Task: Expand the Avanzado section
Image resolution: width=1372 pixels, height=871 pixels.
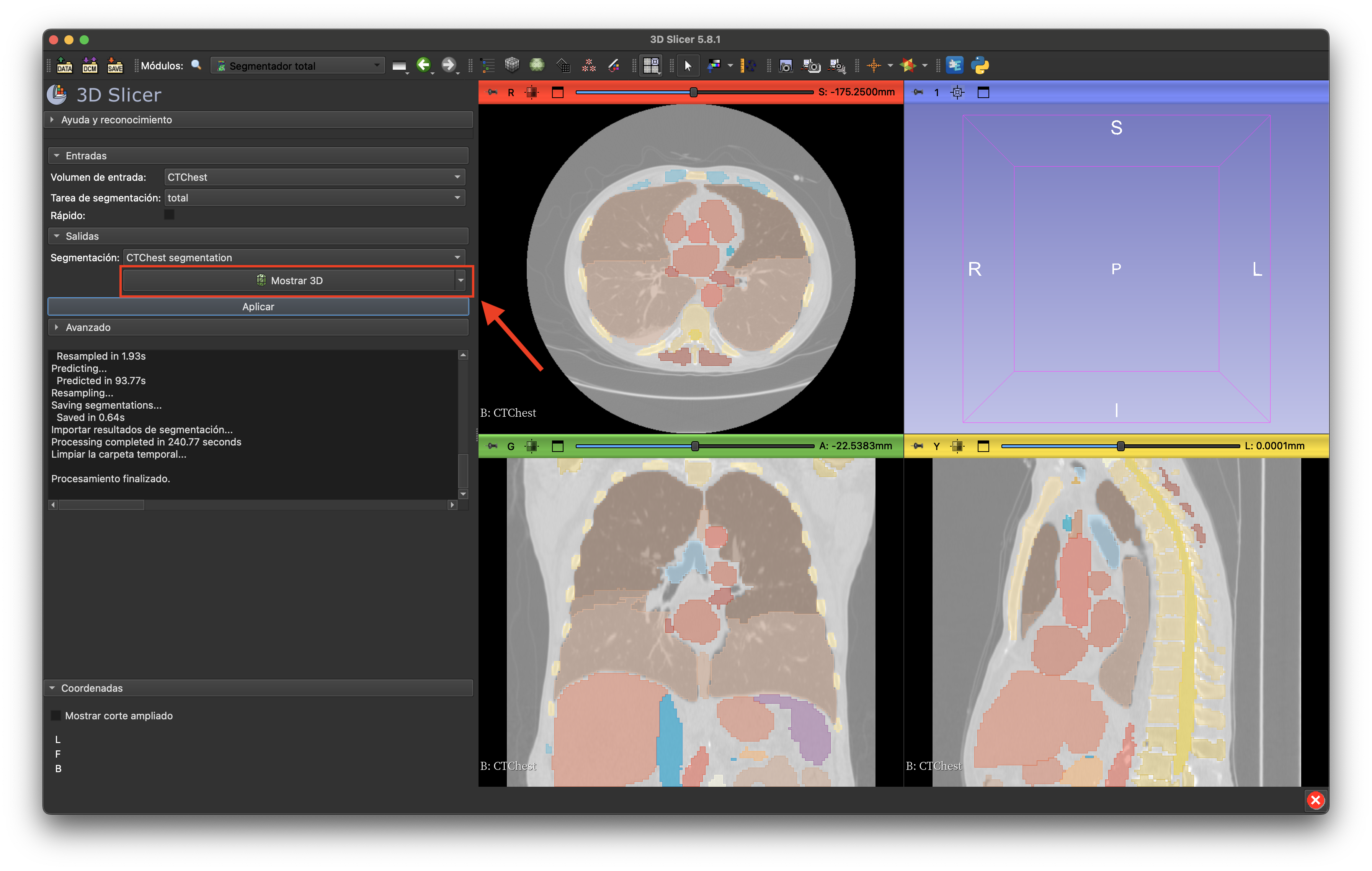Action: [x=88, y=327]
